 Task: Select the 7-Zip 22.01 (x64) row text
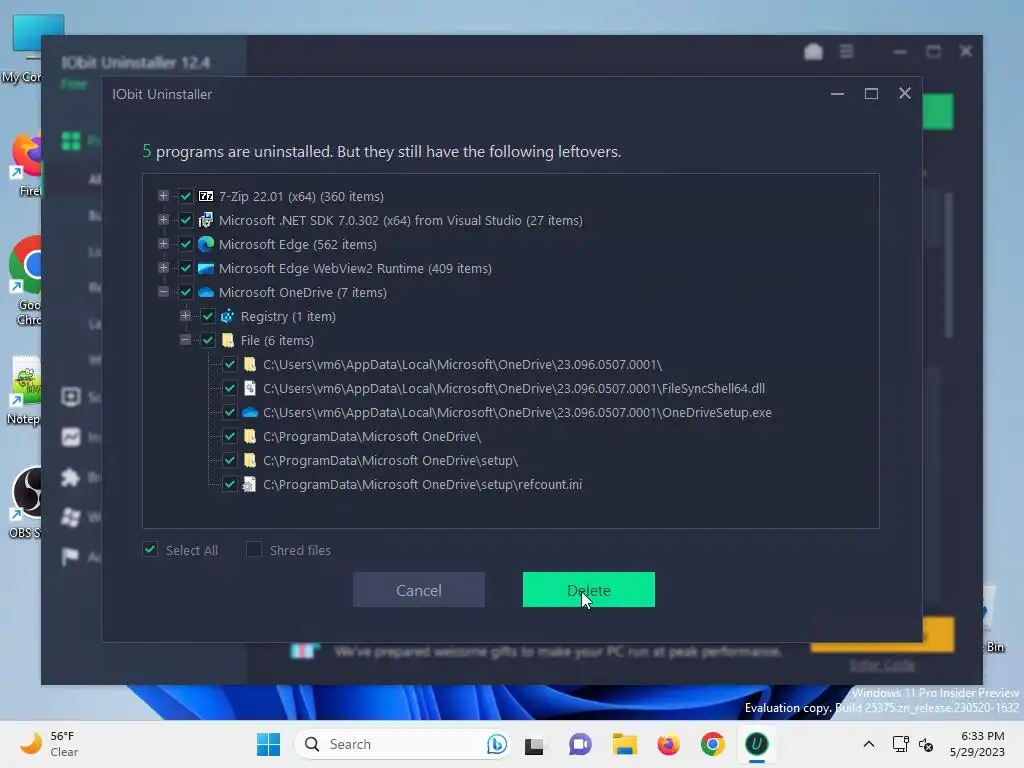(x=301, y=197)
